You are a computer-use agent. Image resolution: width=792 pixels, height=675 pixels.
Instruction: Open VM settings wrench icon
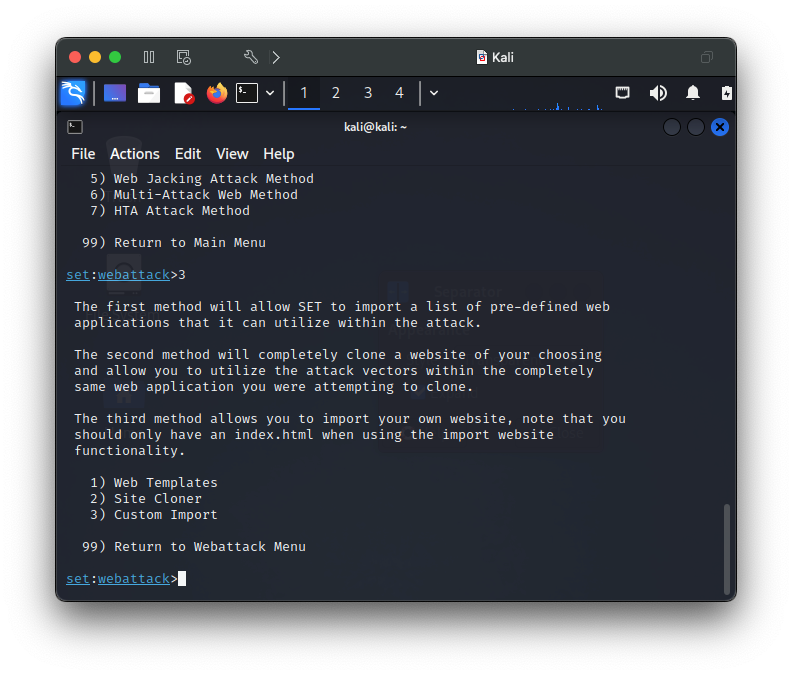click(251, 57)
